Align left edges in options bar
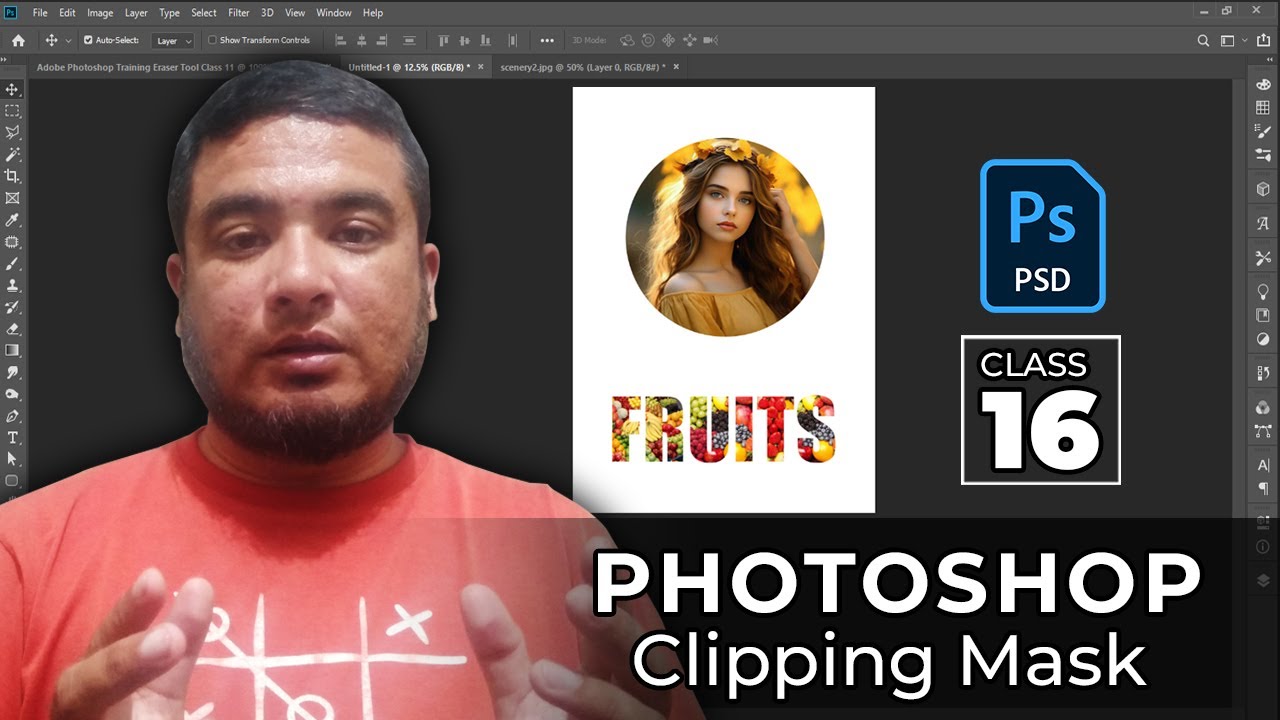Image resolution: width=1280 pixels, height=720 pixels. [x=340, y=41]
